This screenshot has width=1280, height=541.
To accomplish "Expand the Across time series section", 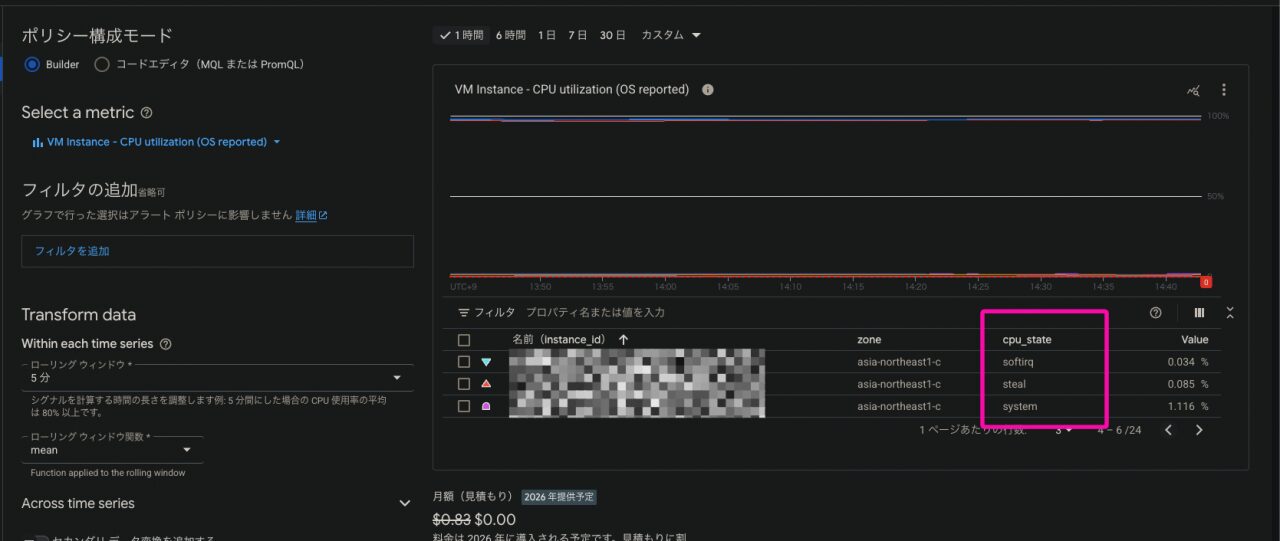I will [404, 503].
